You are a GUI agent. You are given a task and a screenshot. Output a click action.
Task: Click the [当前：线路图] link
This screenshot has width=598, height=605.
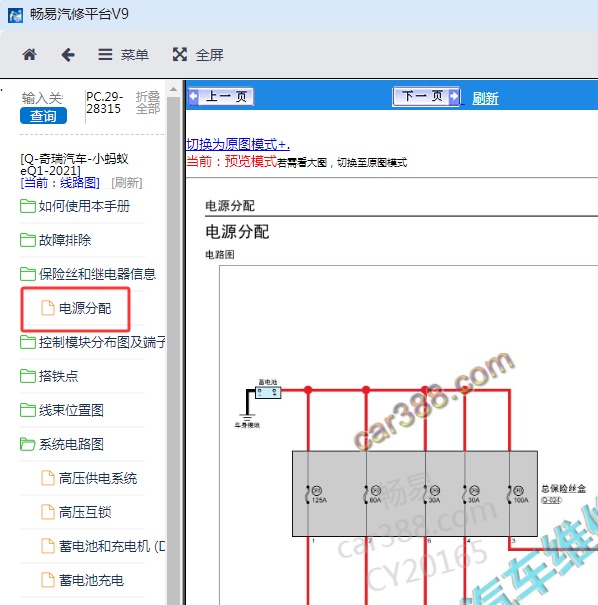pos(60,183)
